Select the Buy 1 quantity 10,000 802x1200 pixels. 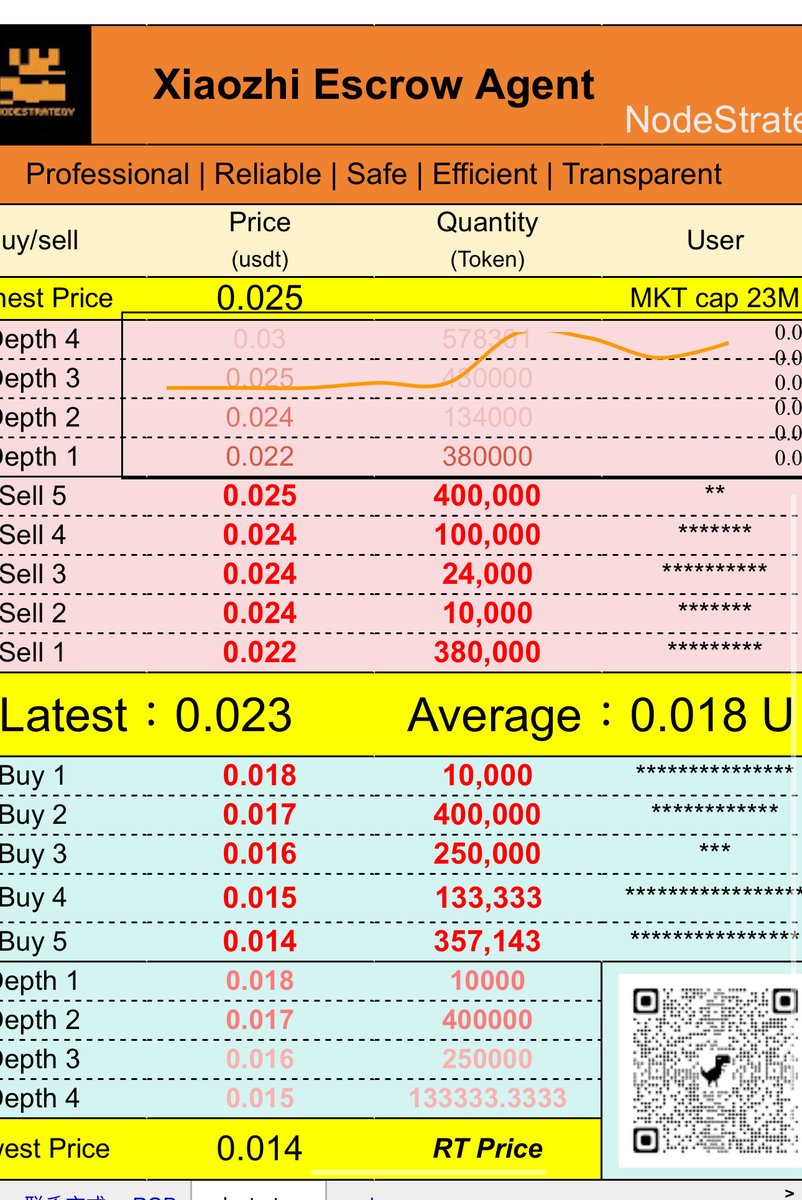[x=487, y=775]
